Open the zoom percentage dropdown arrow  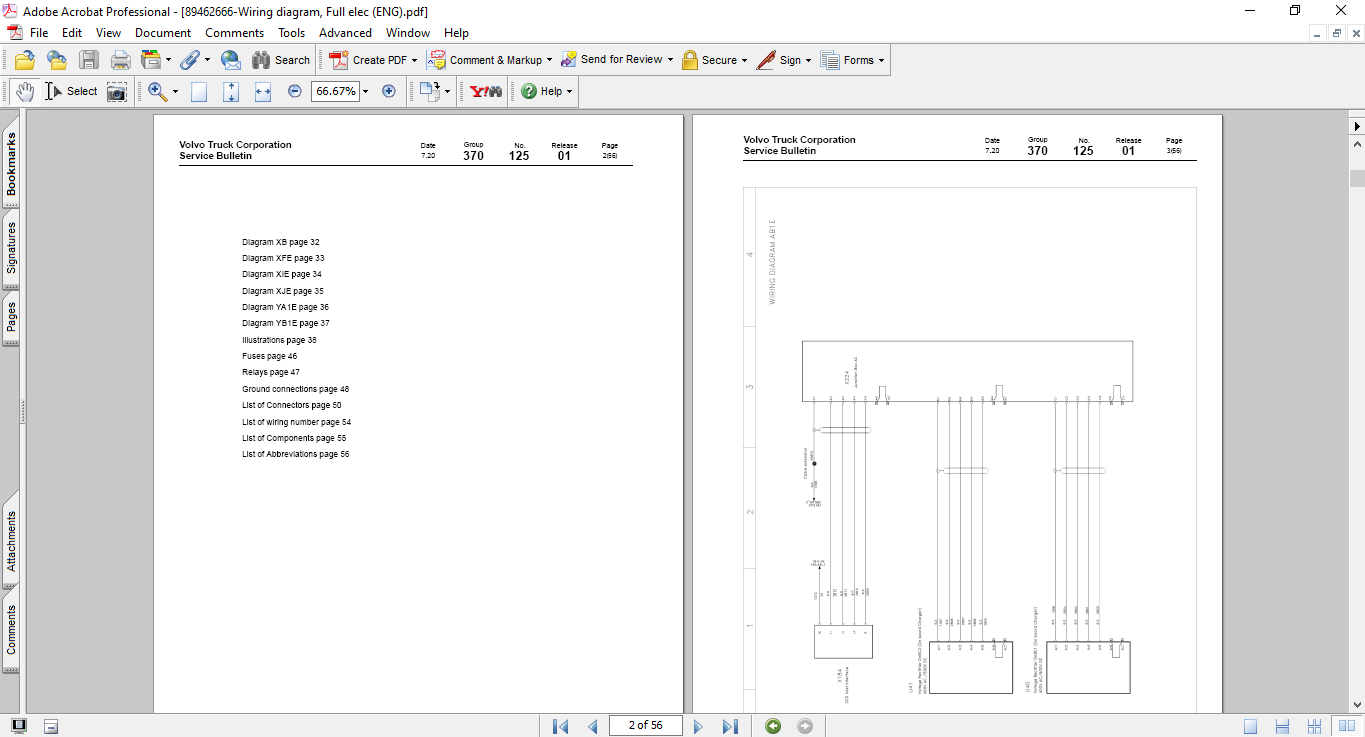[x=365, y=91]
